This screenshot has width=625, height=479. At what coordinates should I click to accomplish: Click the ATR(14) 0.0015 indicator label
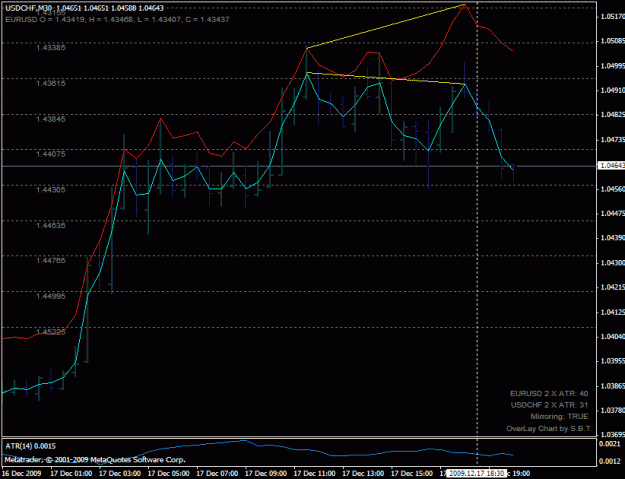[x=31, y=446]
